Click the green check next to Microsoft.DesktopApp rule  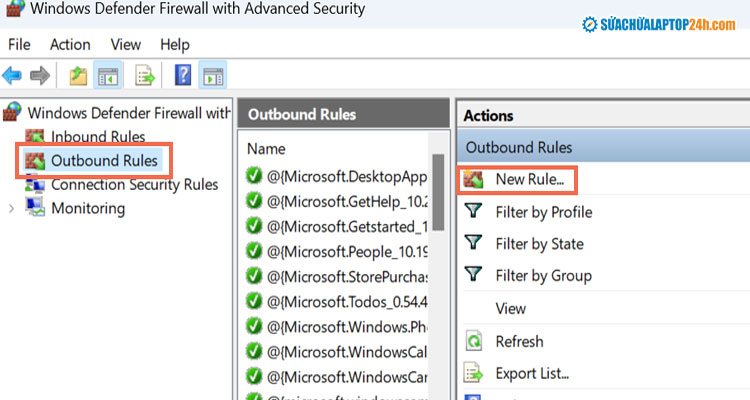coord(254,176)
